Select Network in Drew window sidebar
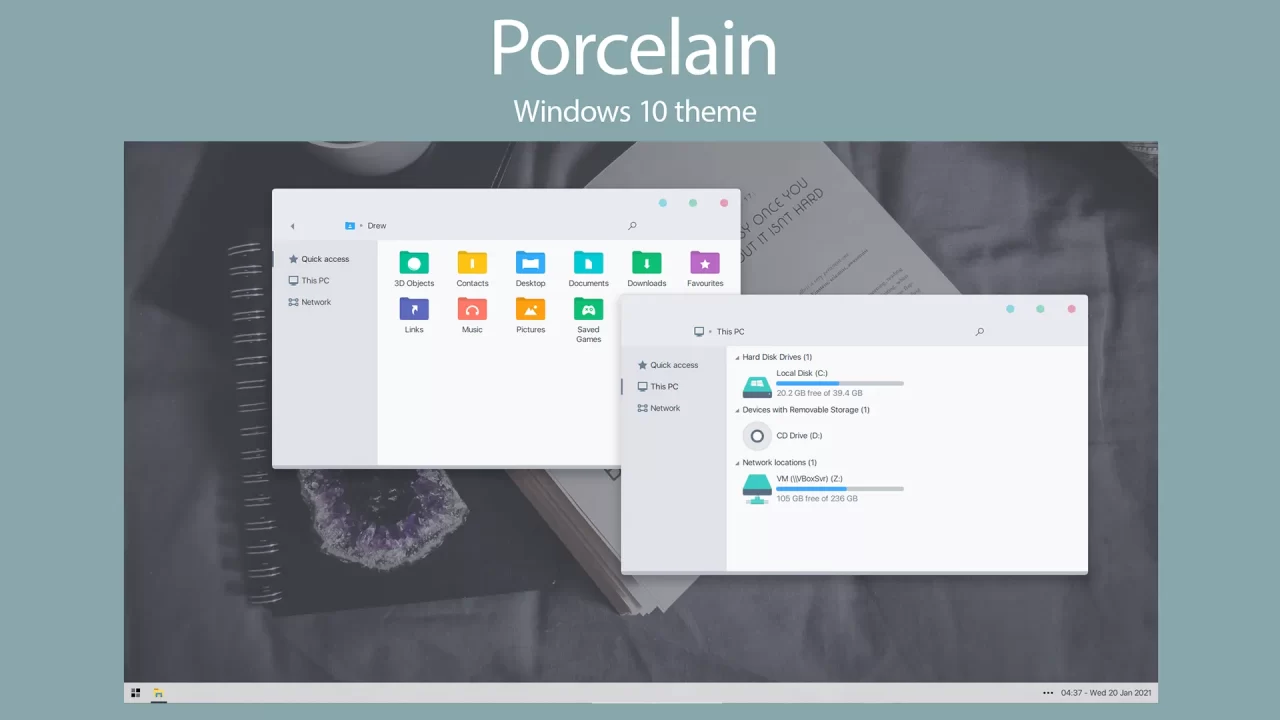 pos(310,302)
